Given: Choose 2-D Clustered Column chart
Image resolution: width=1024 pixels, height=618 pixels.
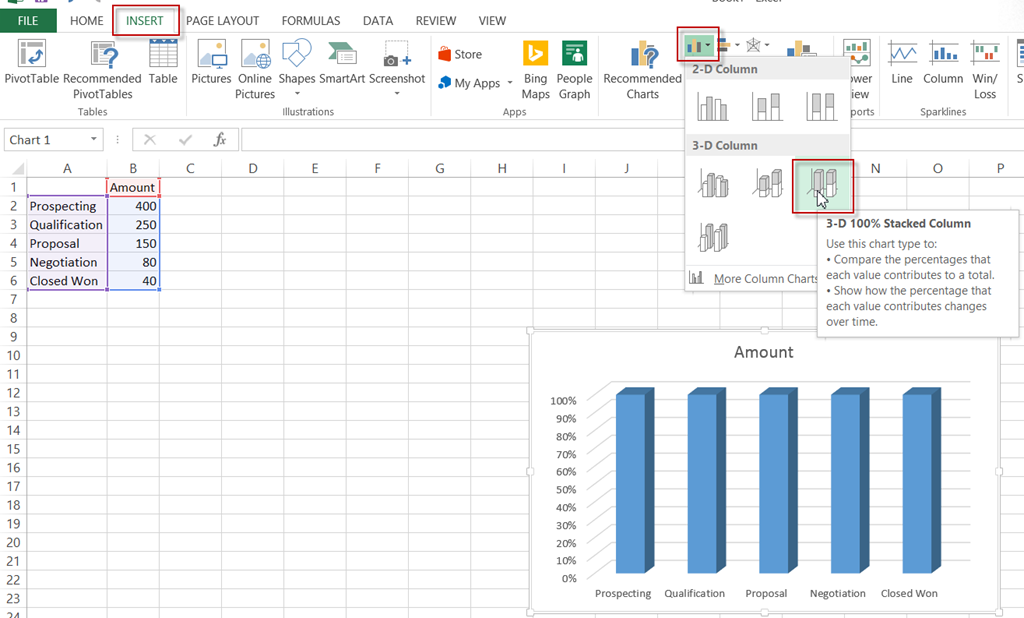Looking at the screenshot, I should pos(712,106).
